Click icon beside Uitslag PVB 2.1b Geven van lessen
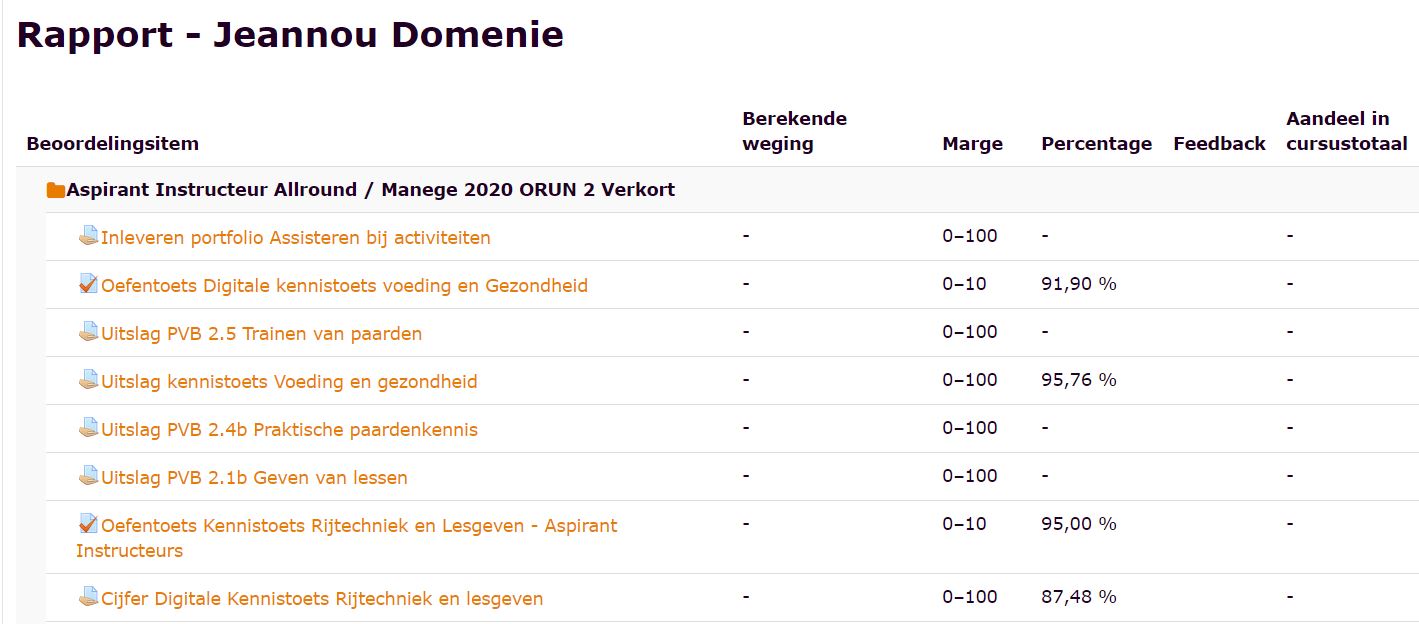 coord(89,476)
